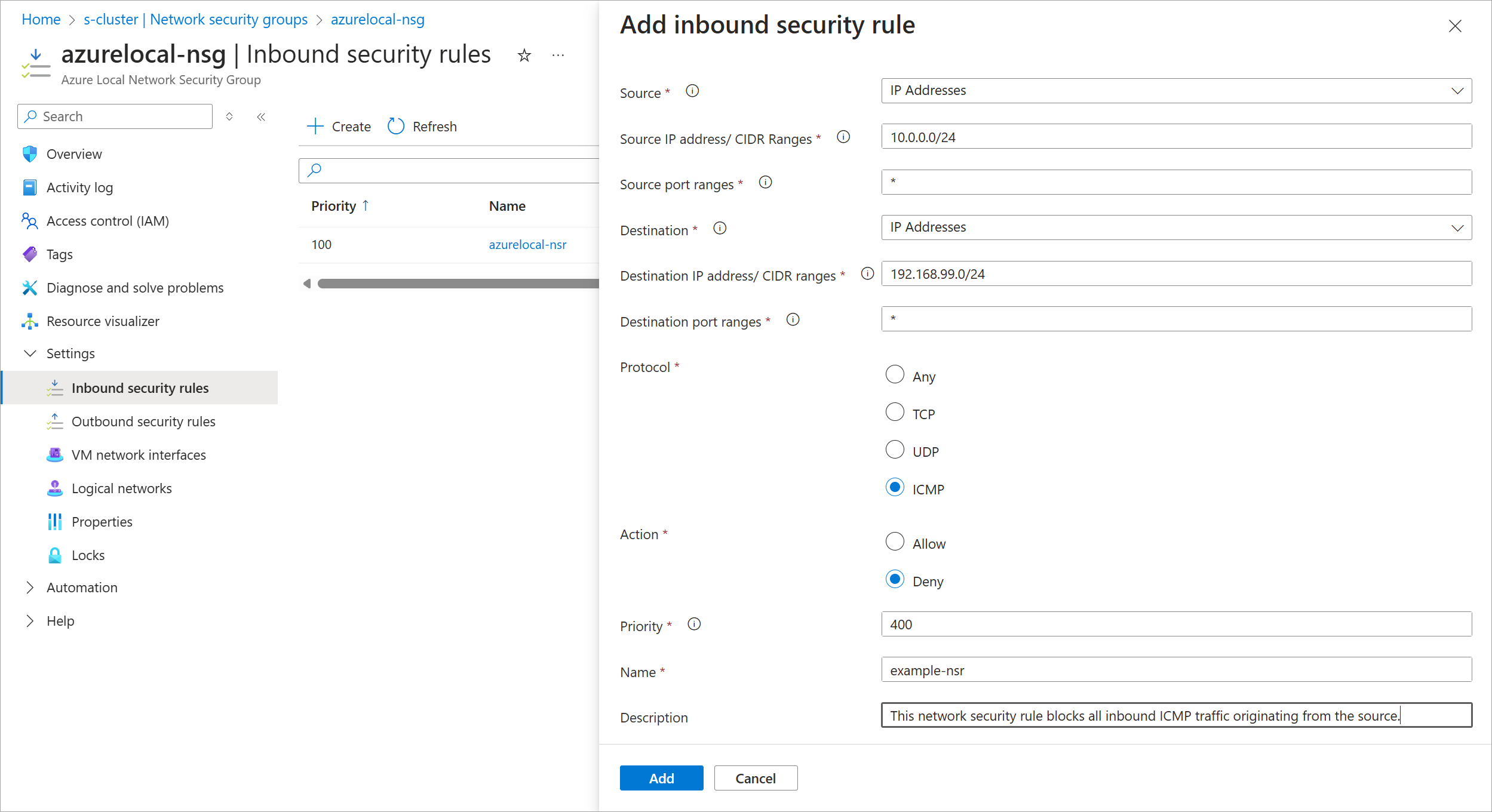The image size is (1492, 812).
Task: Click the Add button
Action: pos(661,778)
